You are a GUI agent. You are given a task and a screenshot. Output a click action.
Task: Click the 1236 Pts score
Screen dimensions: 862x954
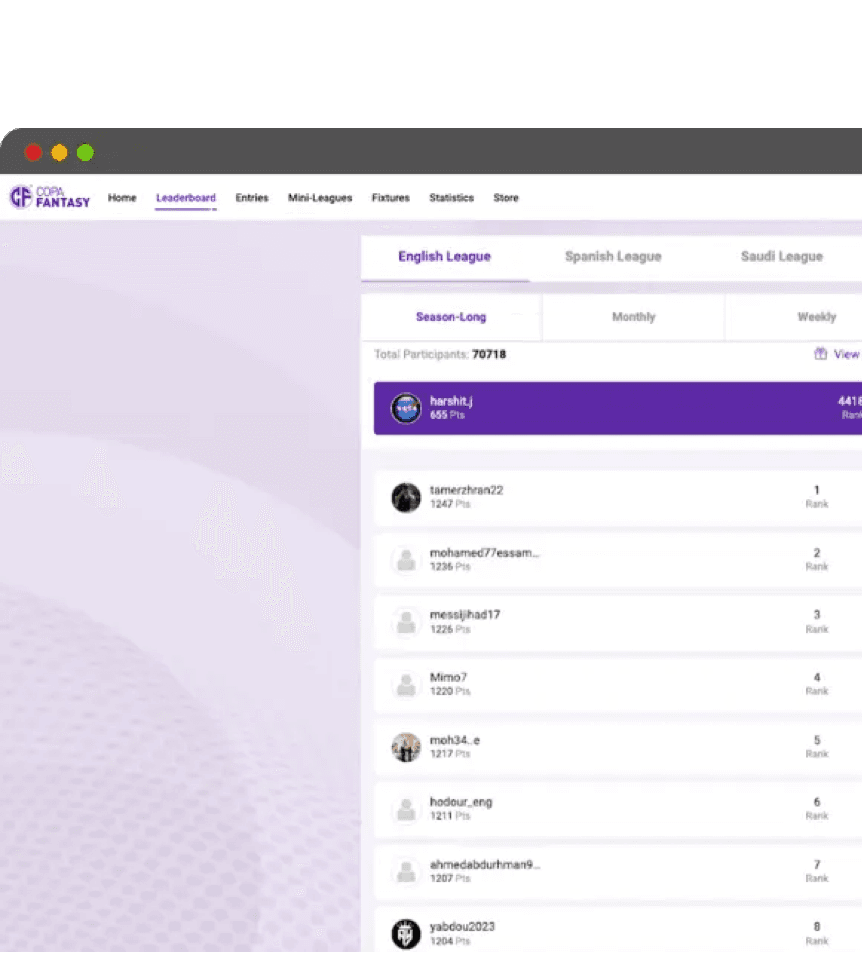point(450,567)
